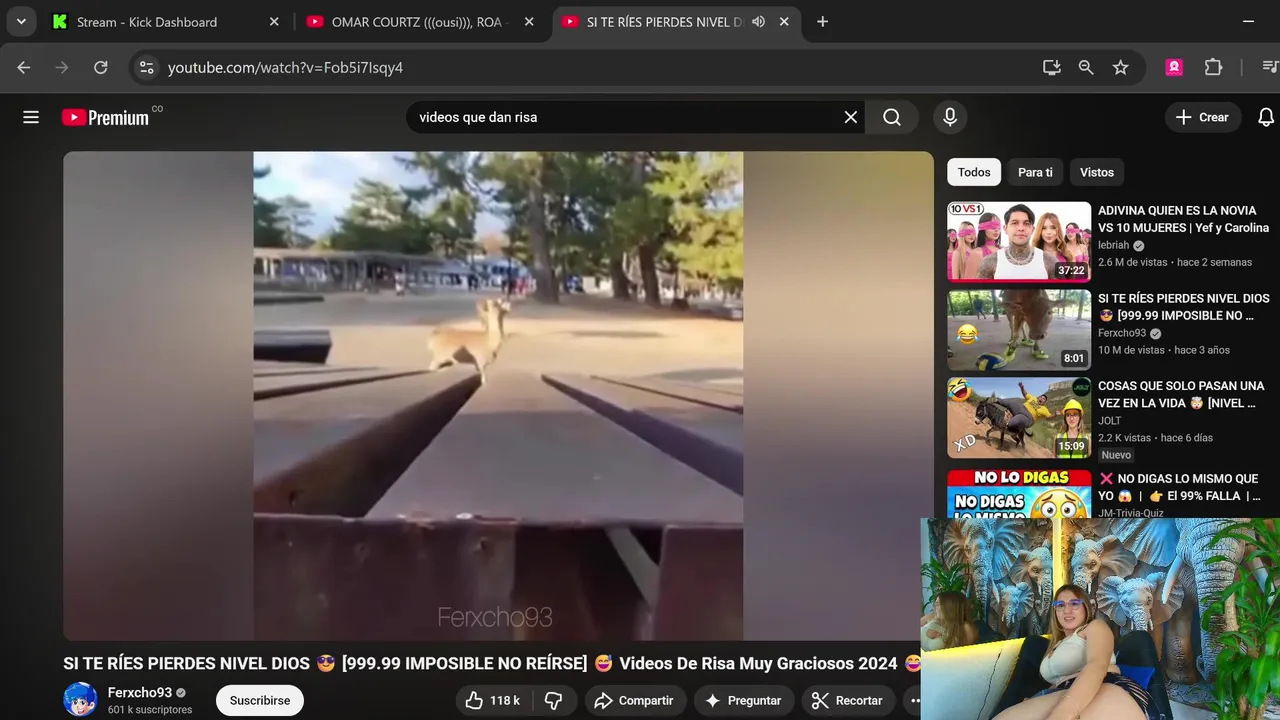
Task: Click the 601 k suscriptores text
Action: point(150,710)
